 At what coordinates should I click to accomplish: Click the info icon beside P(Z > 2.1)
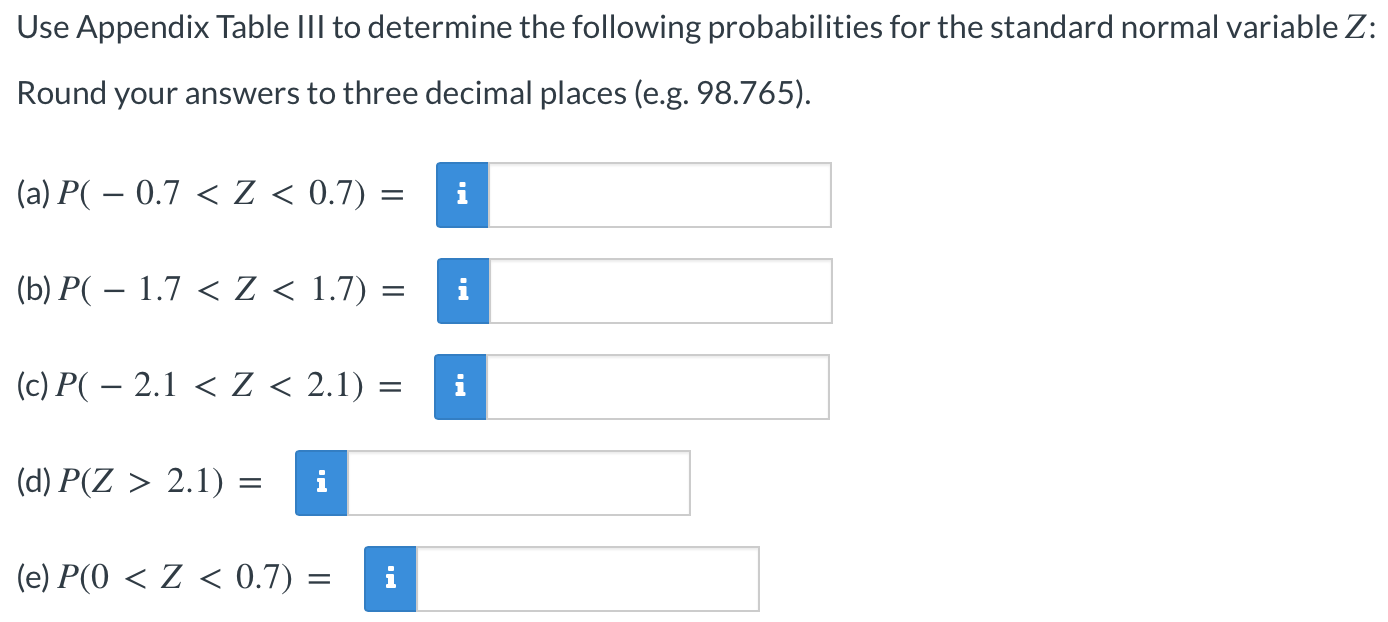point(321,483)
